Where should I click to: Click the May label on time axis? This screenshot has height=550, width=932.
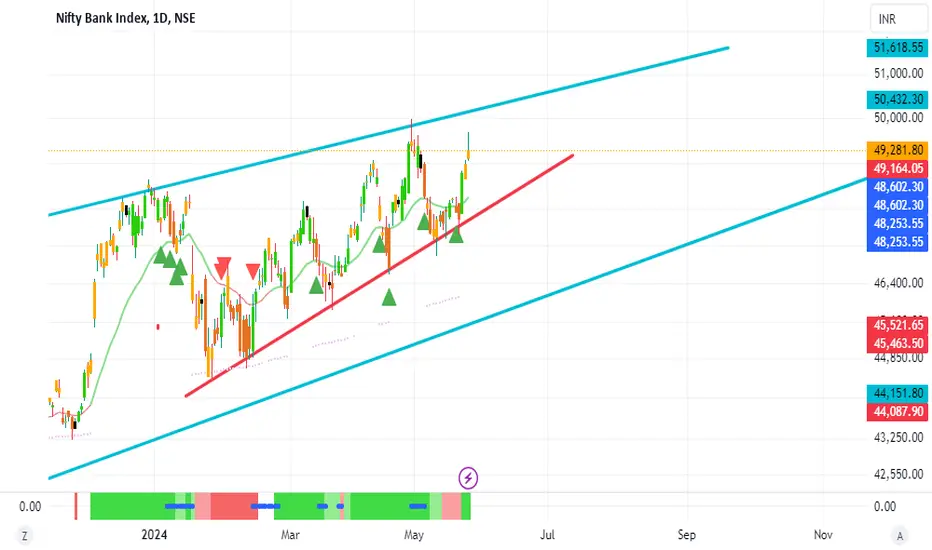414,535
